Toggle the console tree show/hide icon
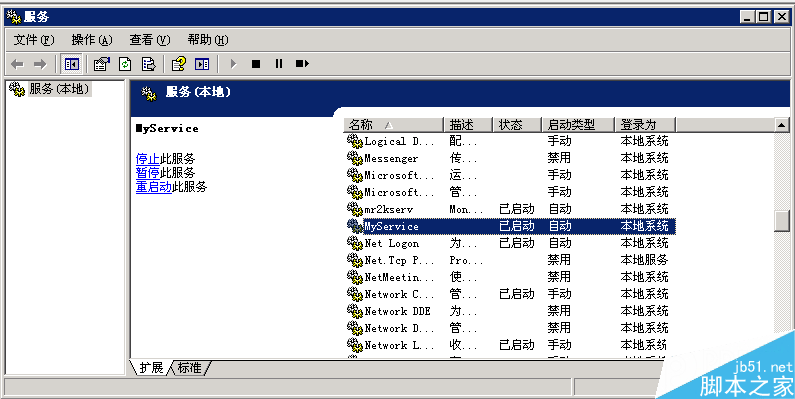This screenshot has width=795, height=399. [x=71, y=64]
